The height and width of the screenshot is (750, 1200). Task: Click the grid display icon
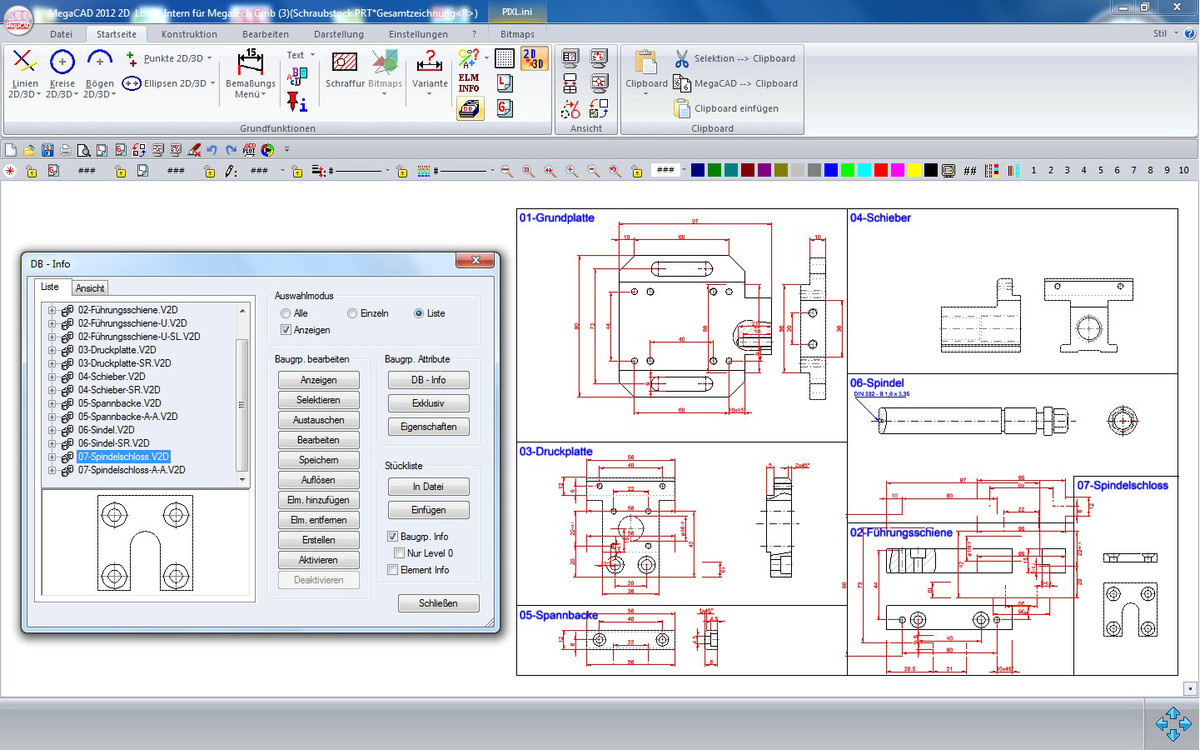tap(505, 58)
